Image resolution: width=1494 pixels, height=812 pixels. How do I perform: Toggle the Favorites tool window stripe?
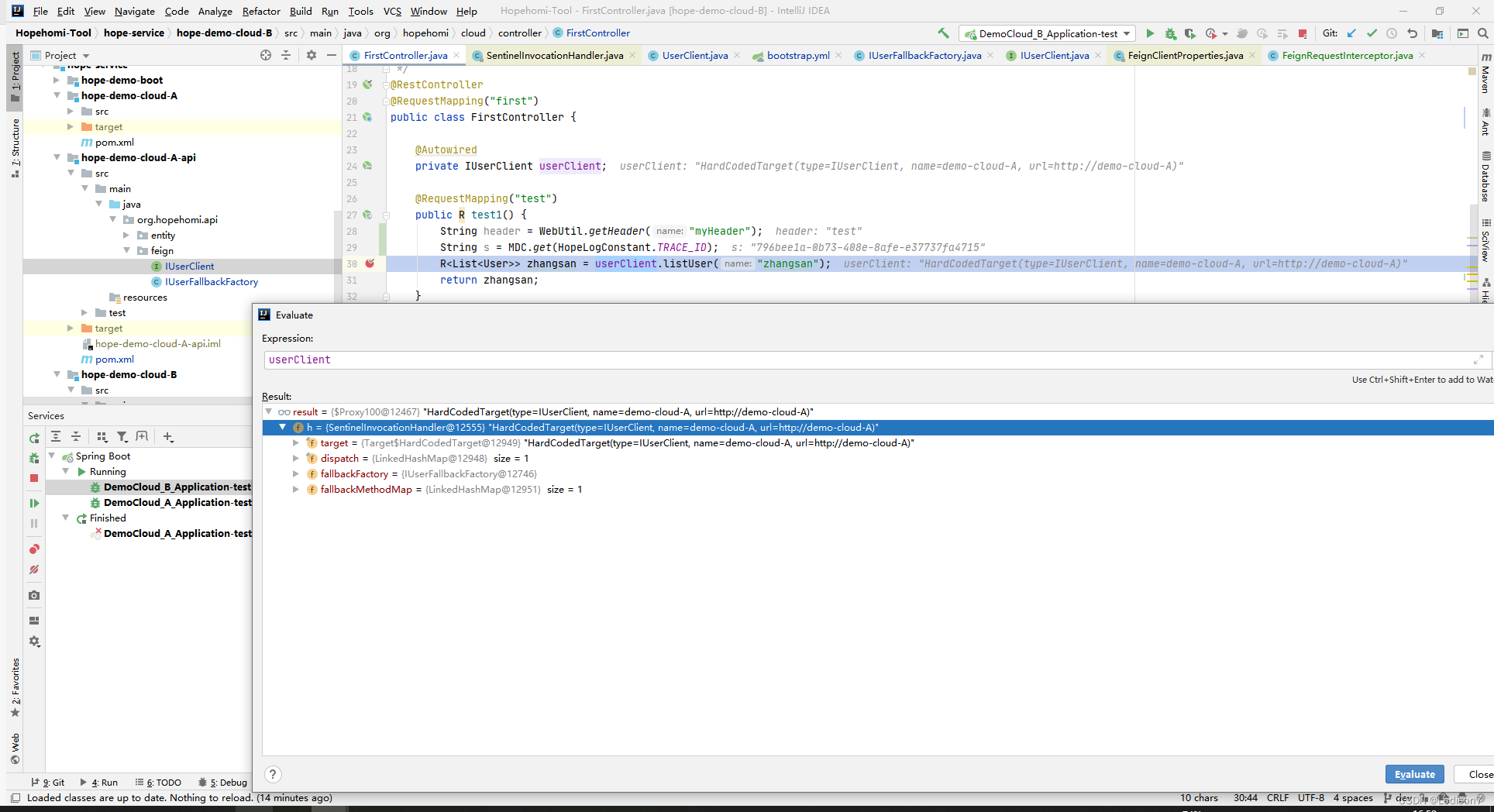[x=15, y=687]
